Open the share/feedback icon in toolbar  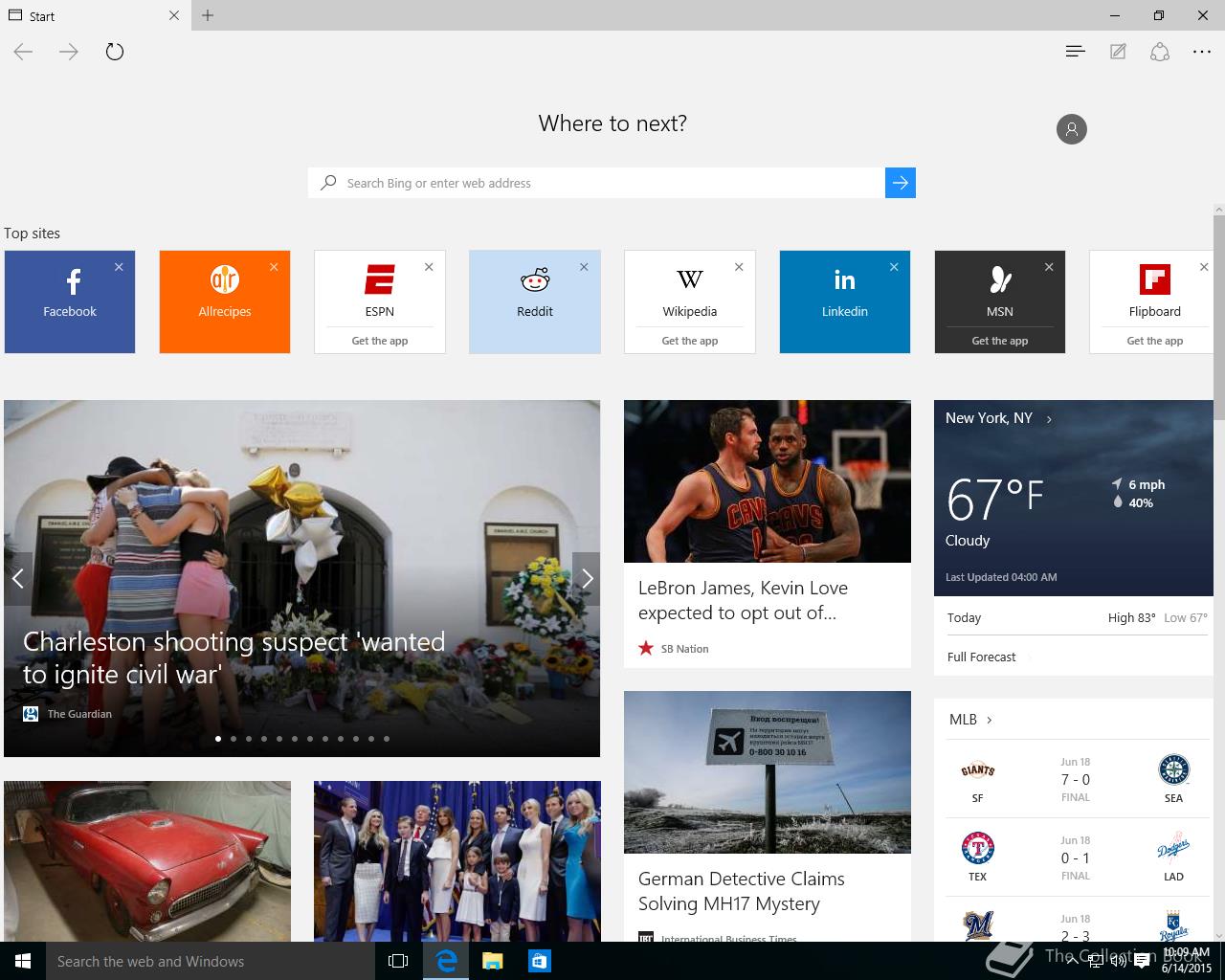point(1160,52)
